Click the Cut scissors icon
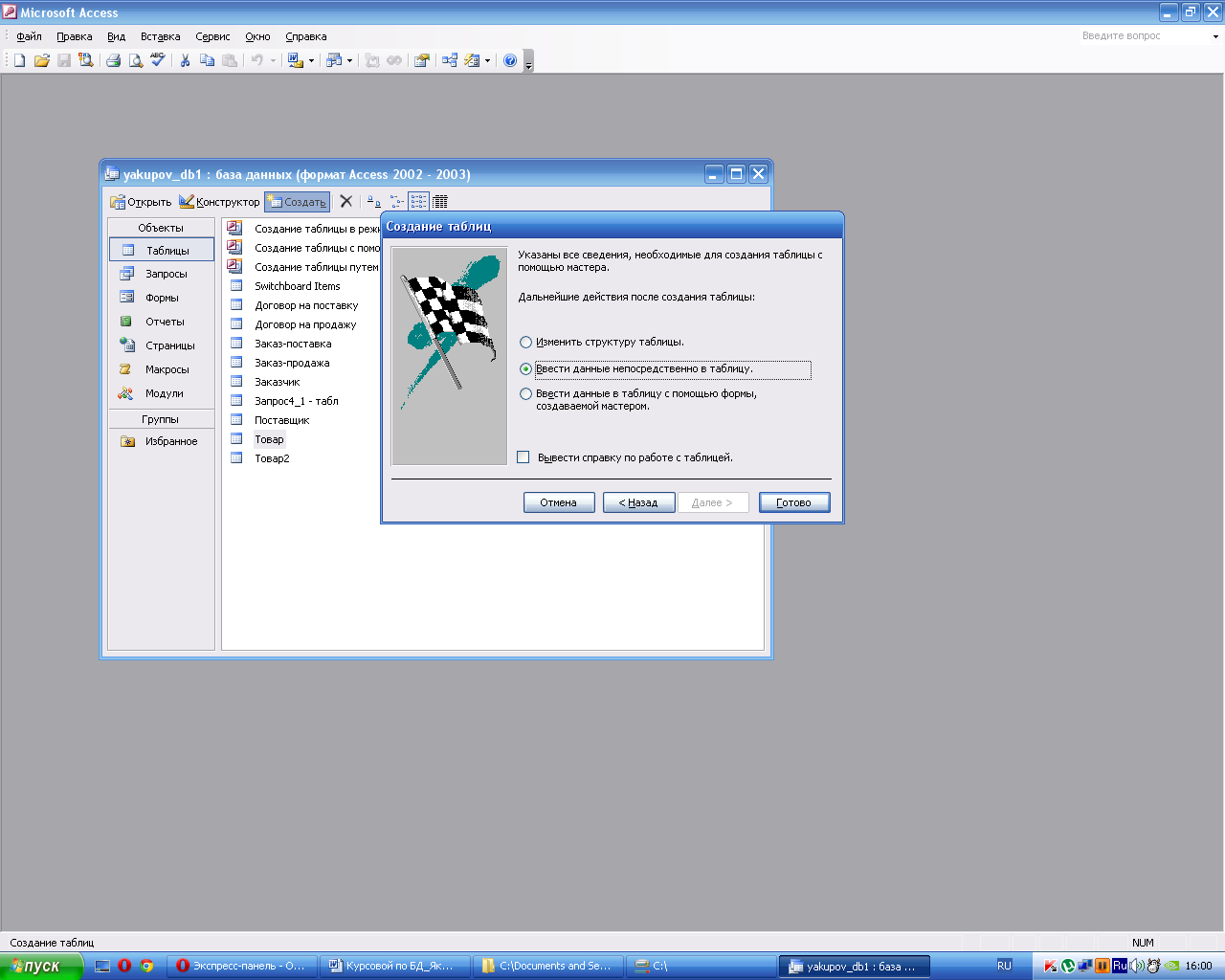This screenshot has width=1225, height=980. pos(185,60)
